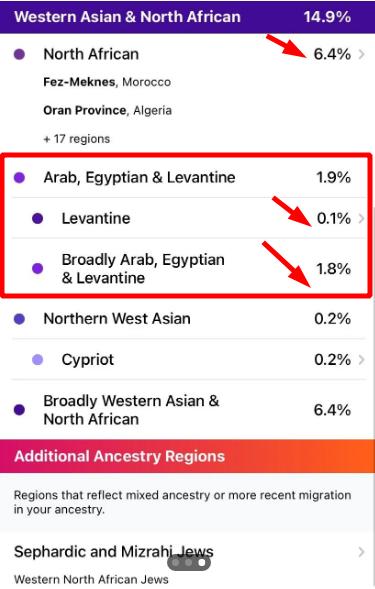Open Levantine row chevron

pos(361,218)
